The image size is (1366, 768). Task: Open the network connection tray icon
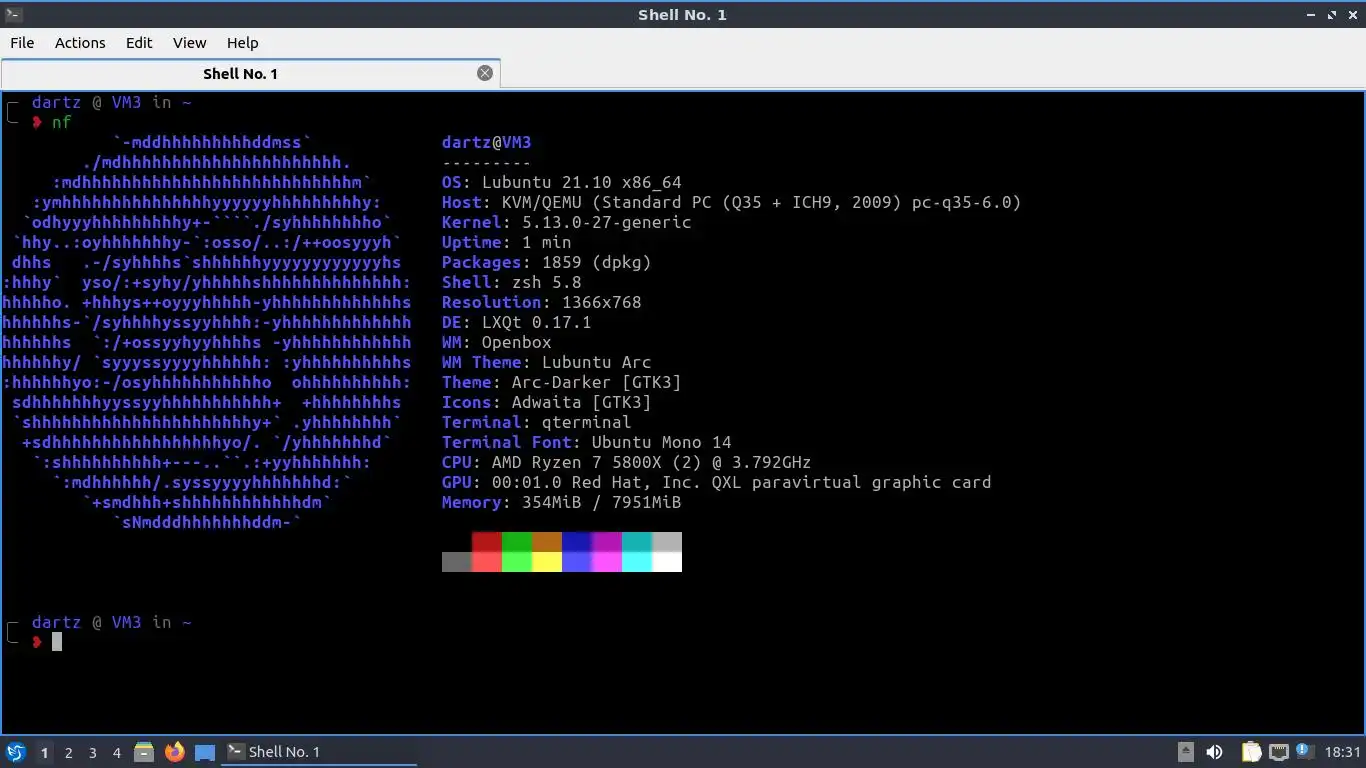coord(1278,752)
